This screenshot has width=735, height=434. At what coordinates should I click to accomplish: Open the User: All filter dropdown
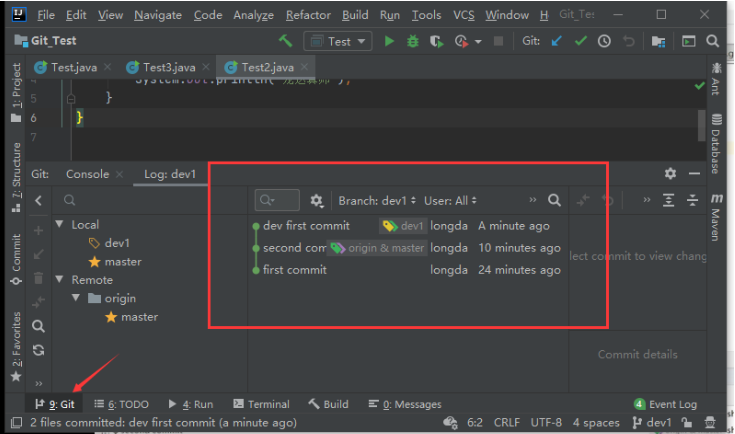tap(450, 201)
